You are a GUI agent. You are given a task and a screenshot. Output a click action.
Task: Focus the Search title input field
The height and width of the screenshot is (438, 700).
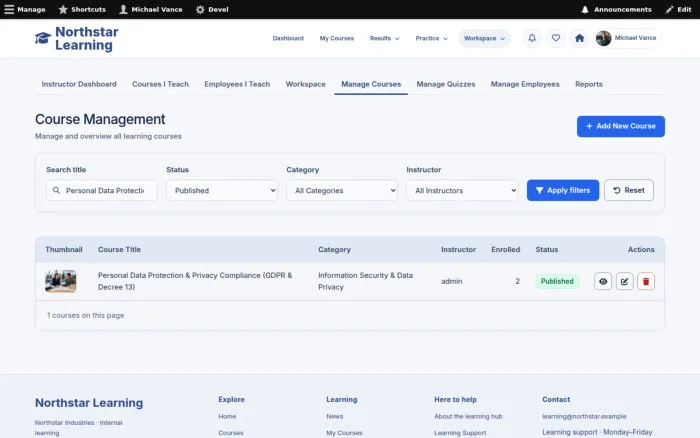click(x=102, y=190)
